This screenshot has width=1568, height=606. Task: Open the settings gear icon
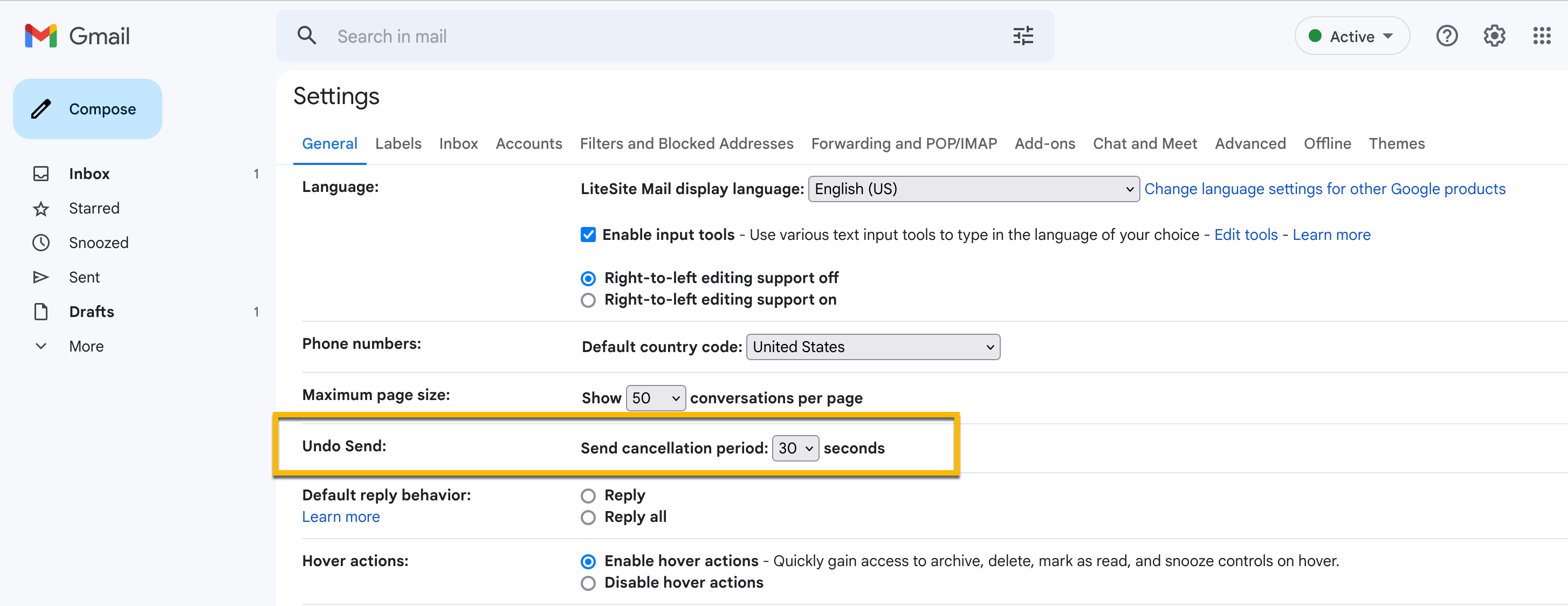click(x=1494, y=37)
